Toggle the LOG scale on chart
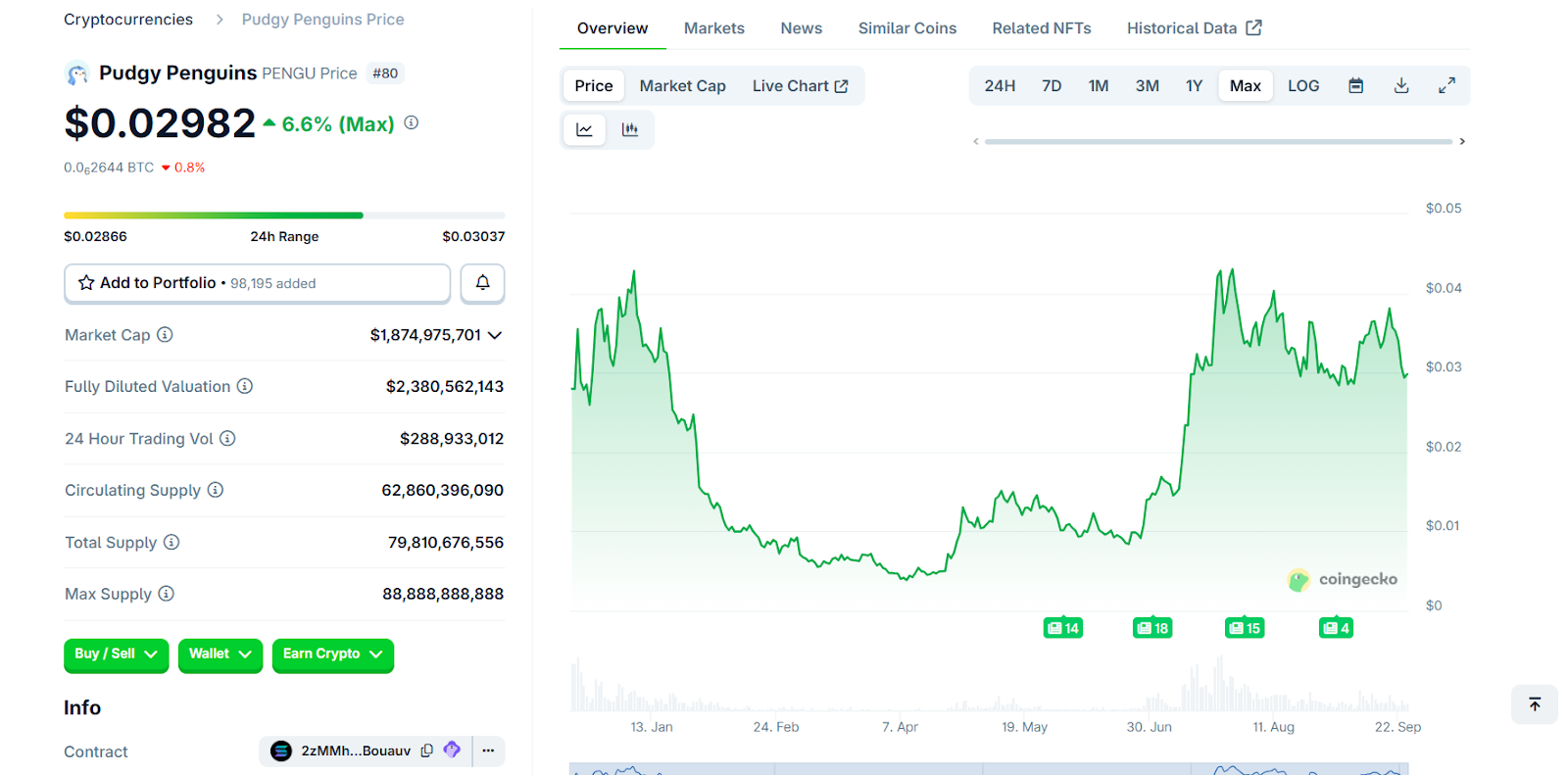Image resolution: width=1568 pixels, height=775 pixels. [1302, 86]
